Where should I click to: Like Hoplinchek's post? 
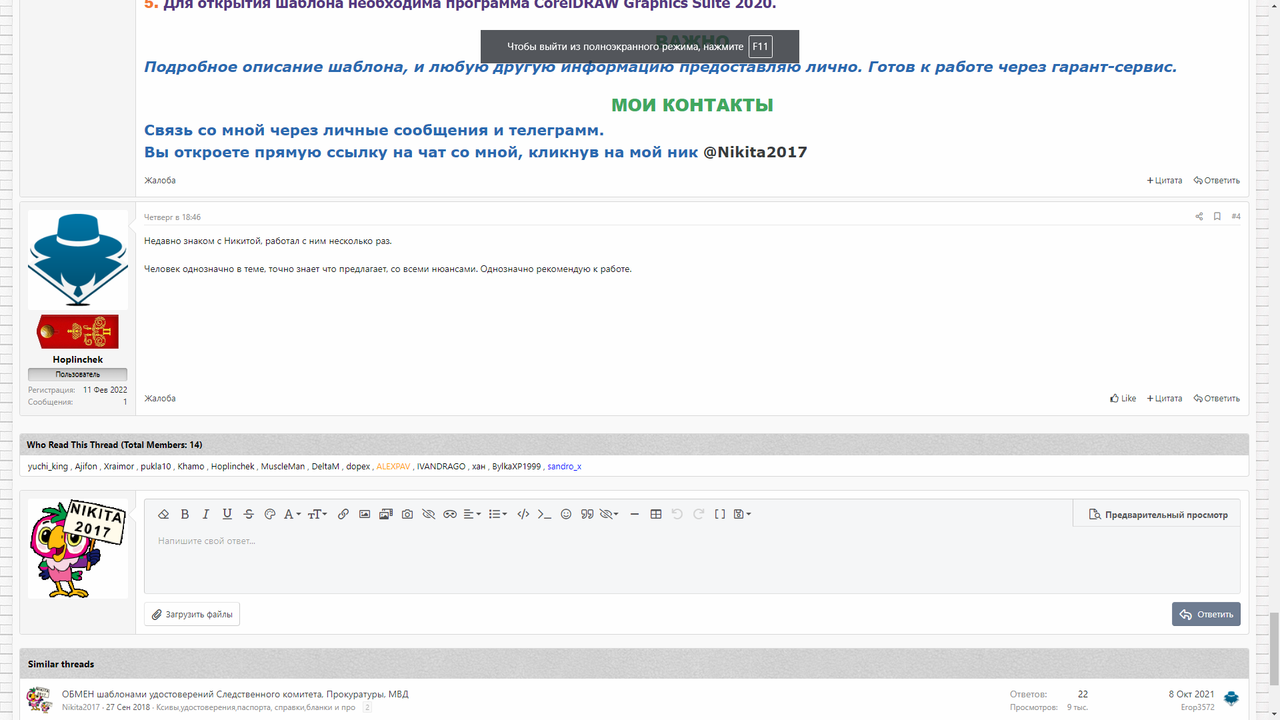tap(1123, 398)
